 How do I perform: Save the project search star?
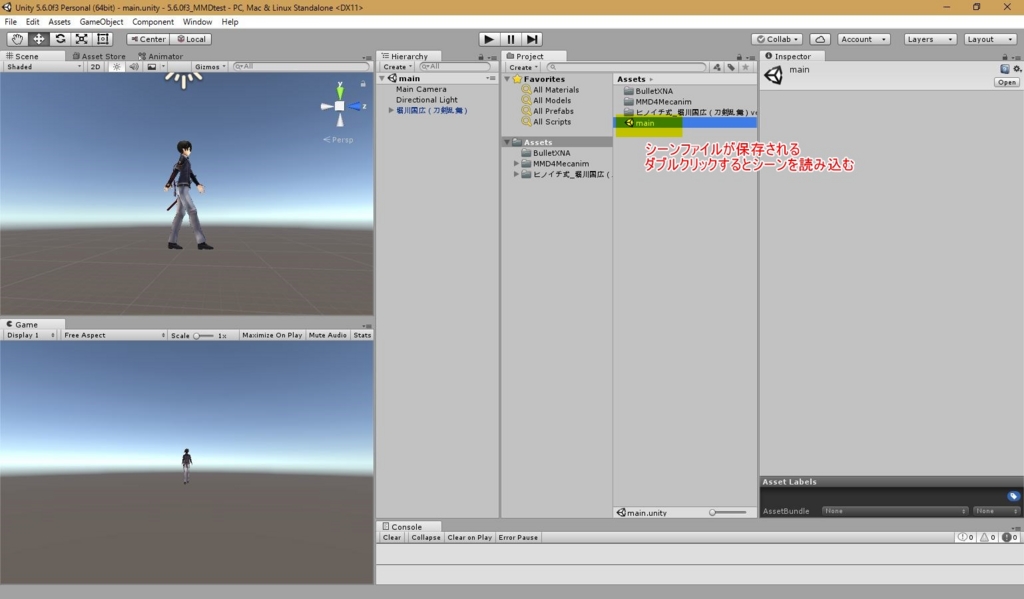(x=745, y=67)
